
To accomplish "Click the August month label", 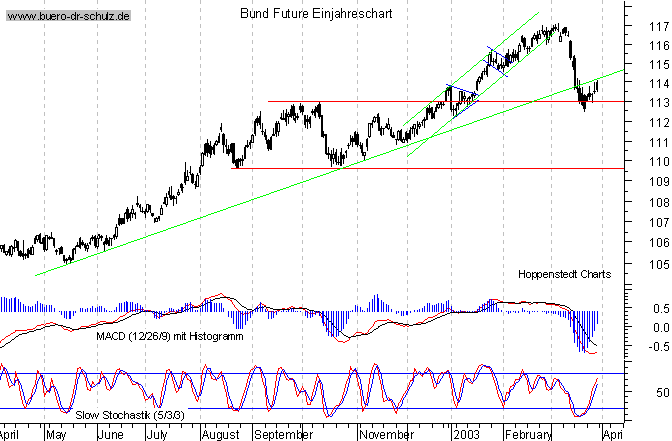I will (220, 435).
